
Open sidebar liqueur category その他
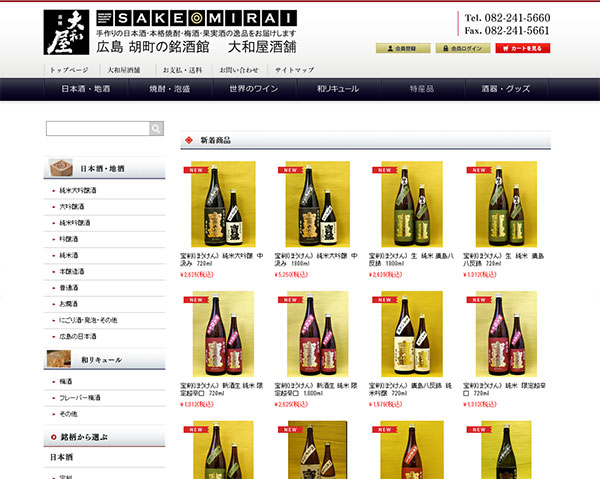pos(68,414)
